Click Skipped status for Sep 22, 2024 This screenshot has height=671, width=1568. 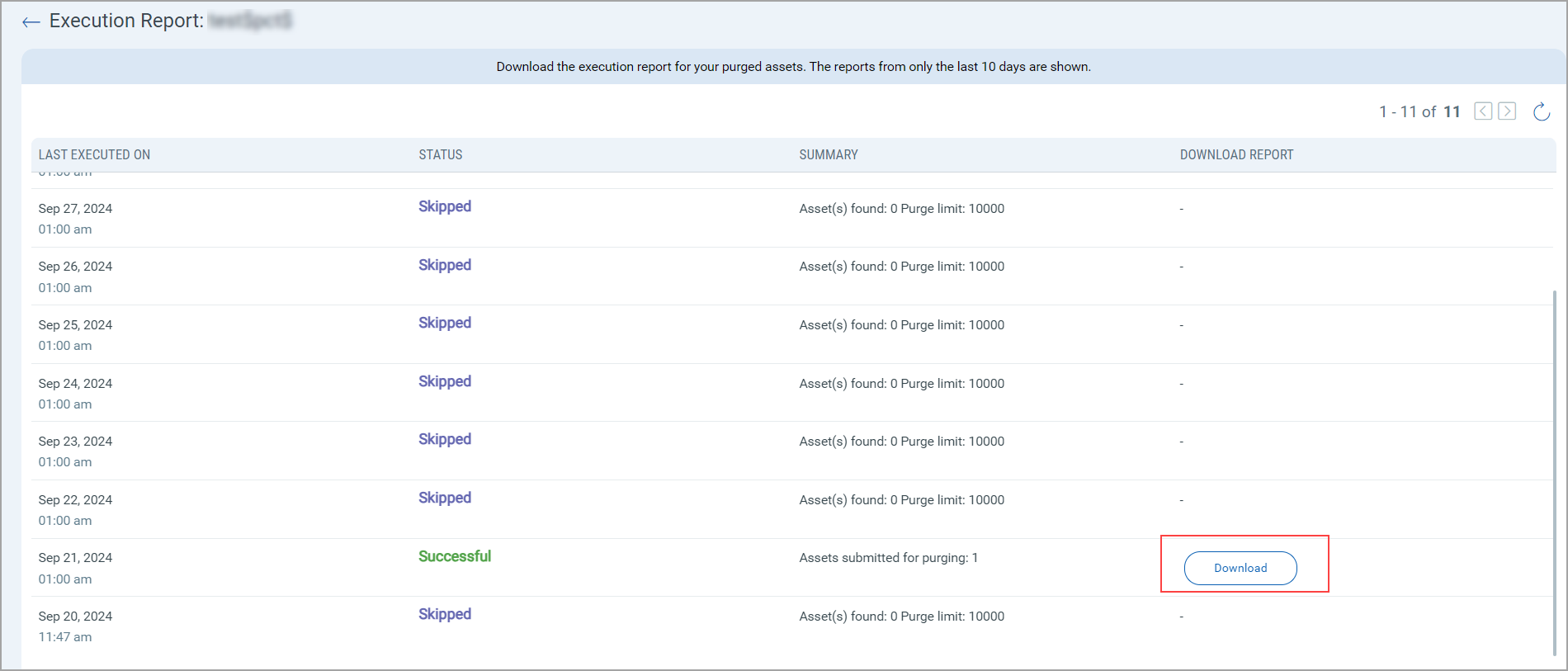coord(445,498)
